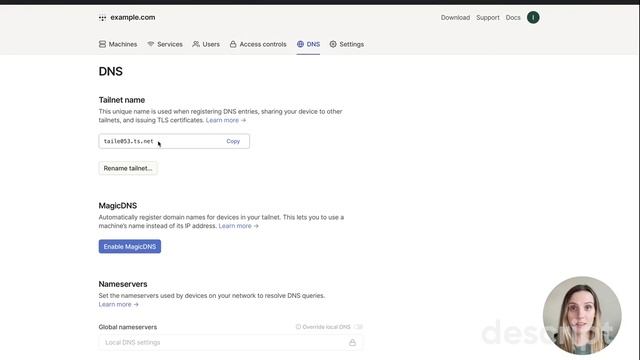Go to the Users tab
Screen dimensions: 640x360
coord(206,44)
